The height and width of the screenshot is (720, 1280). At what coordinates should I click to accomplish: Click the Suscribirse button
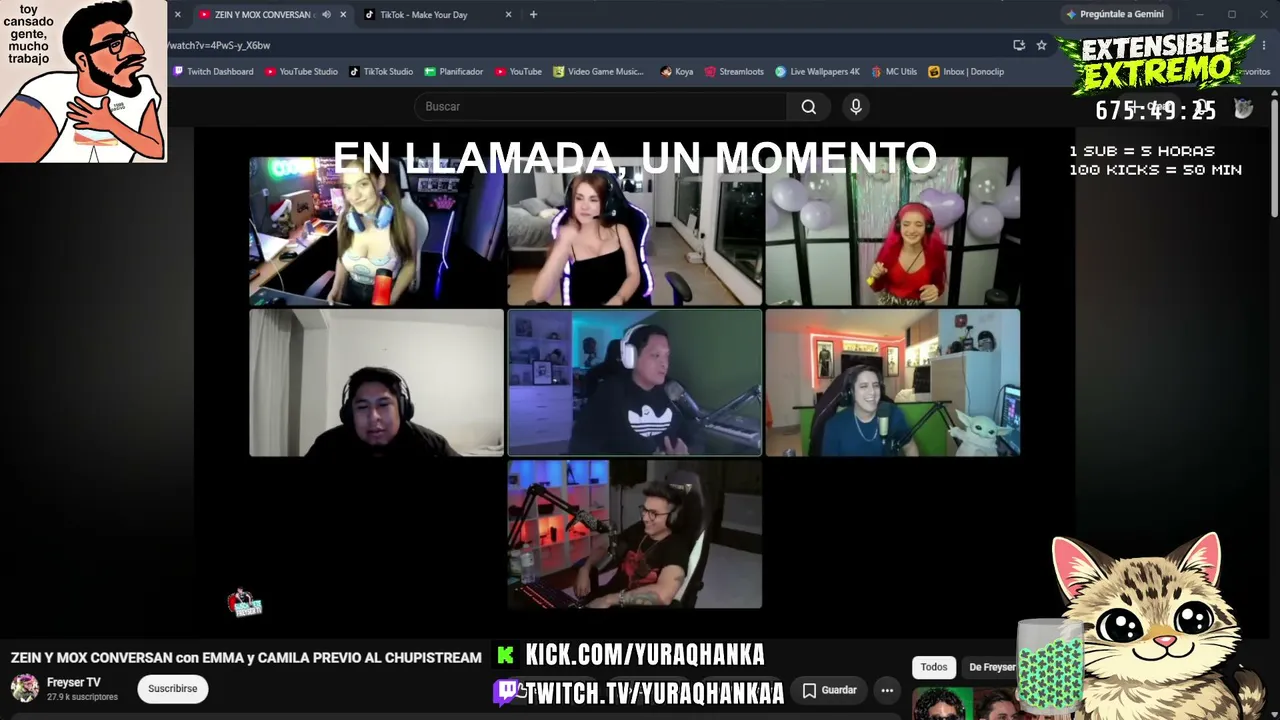(x=173, y=689)
